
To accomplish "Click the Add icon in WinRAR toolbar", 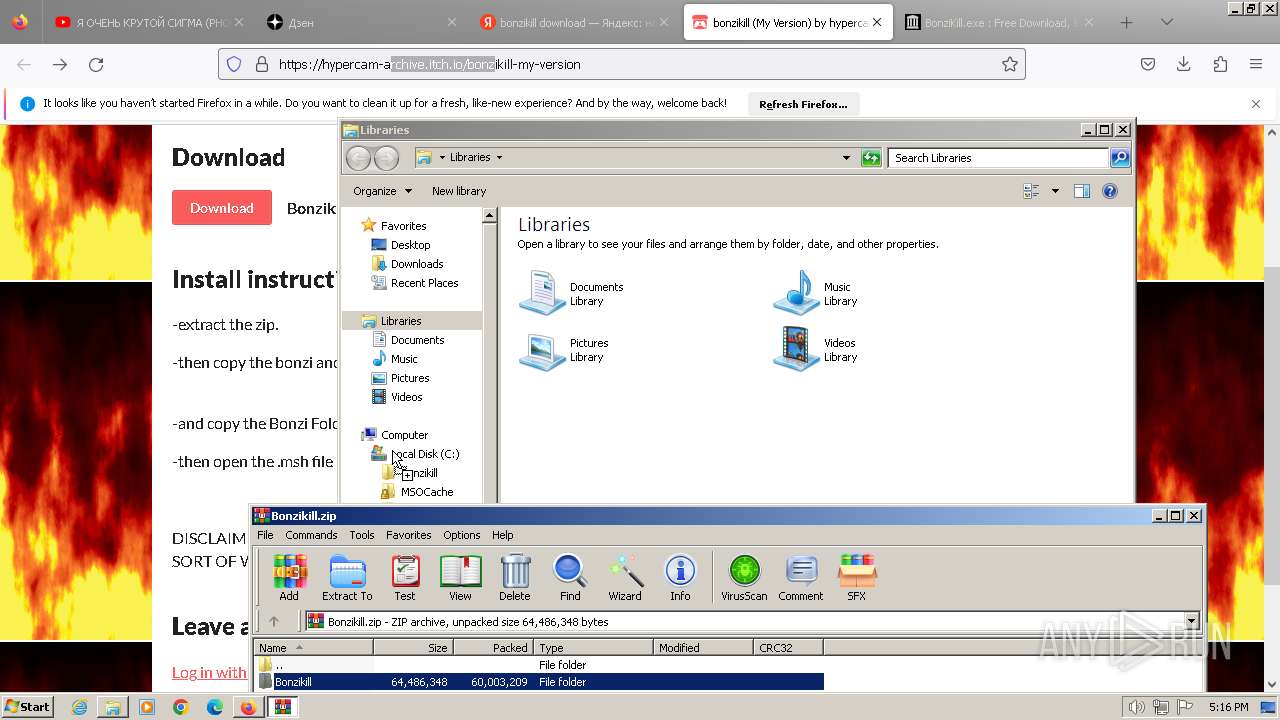I will [x=289, y=578].
